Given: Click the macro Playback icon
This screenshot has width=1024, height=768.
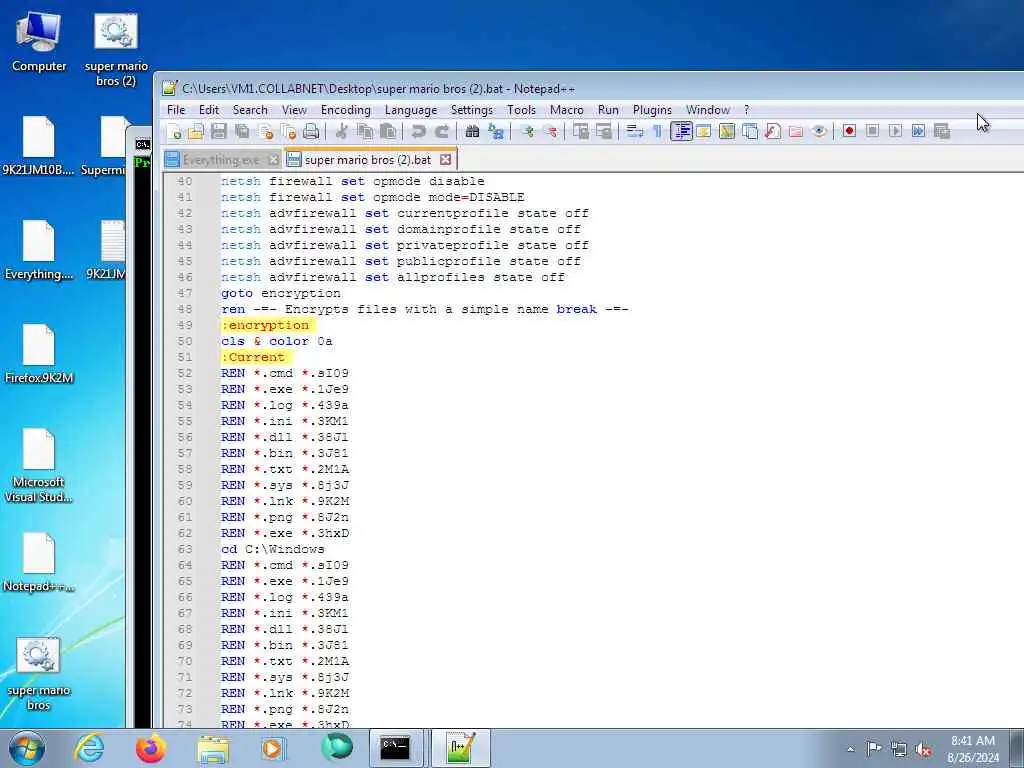Looking at the screenshot, I should coord(895,131).
